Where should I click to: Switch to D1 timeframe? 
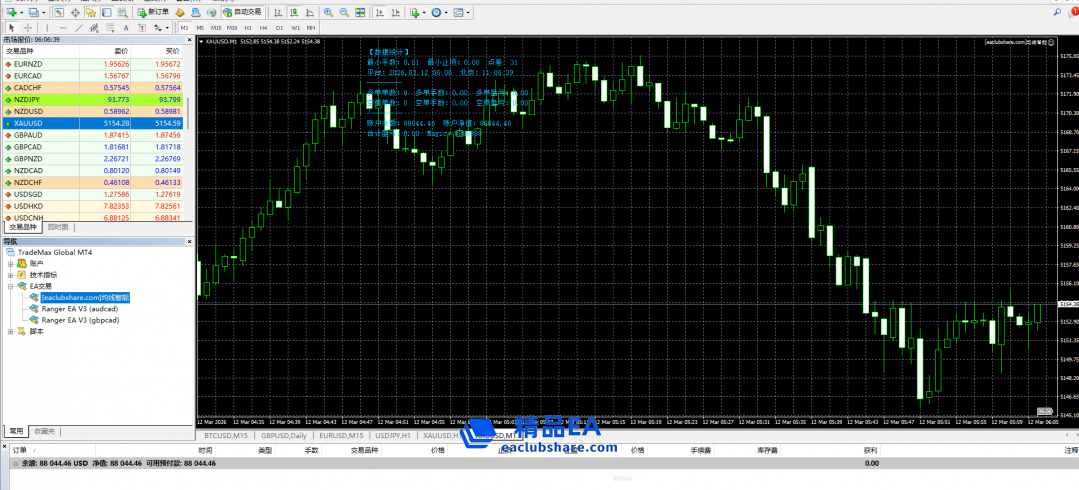pyautogui.click(x=279, y=28)
